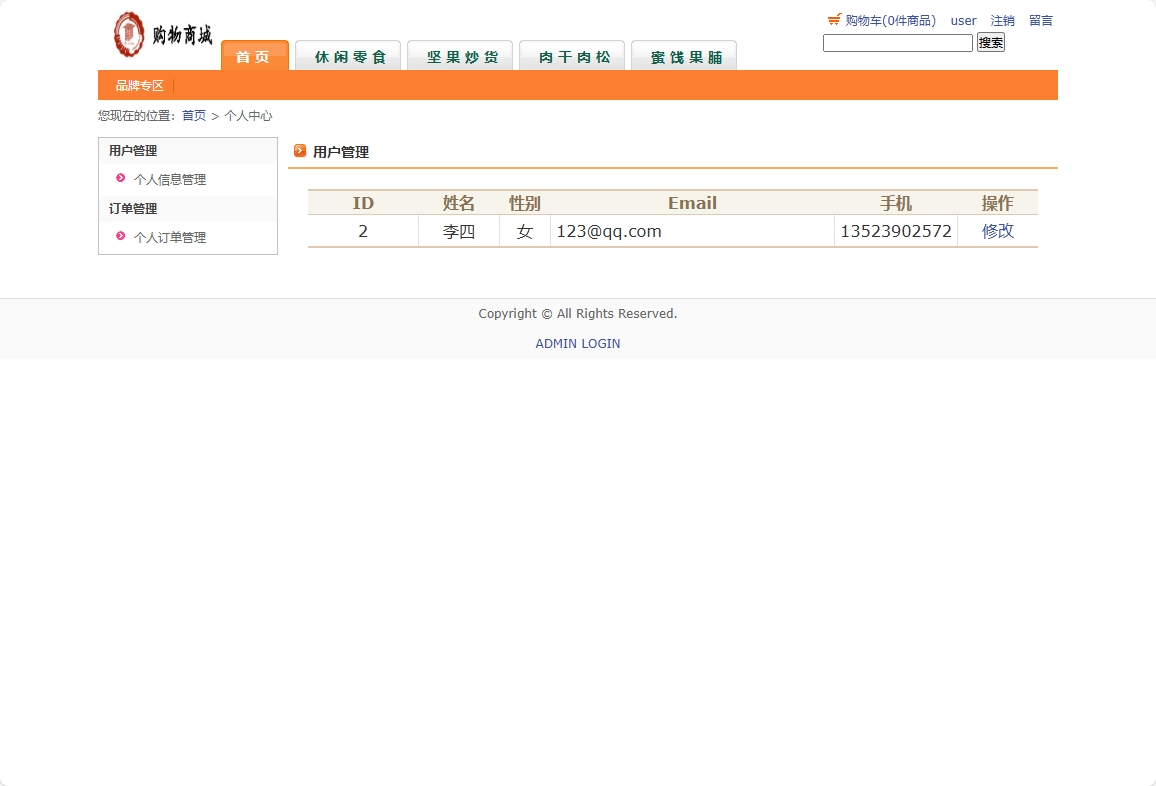Open the 留言 message page

pos(1040,20)
